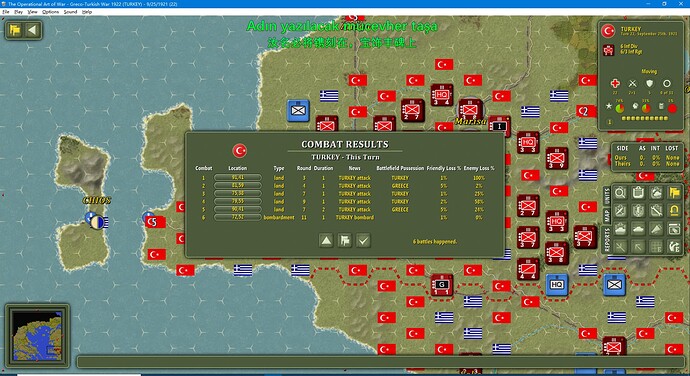
Task: Select the Turkish HQ unit near Marisa
Action: pos(442,95)
